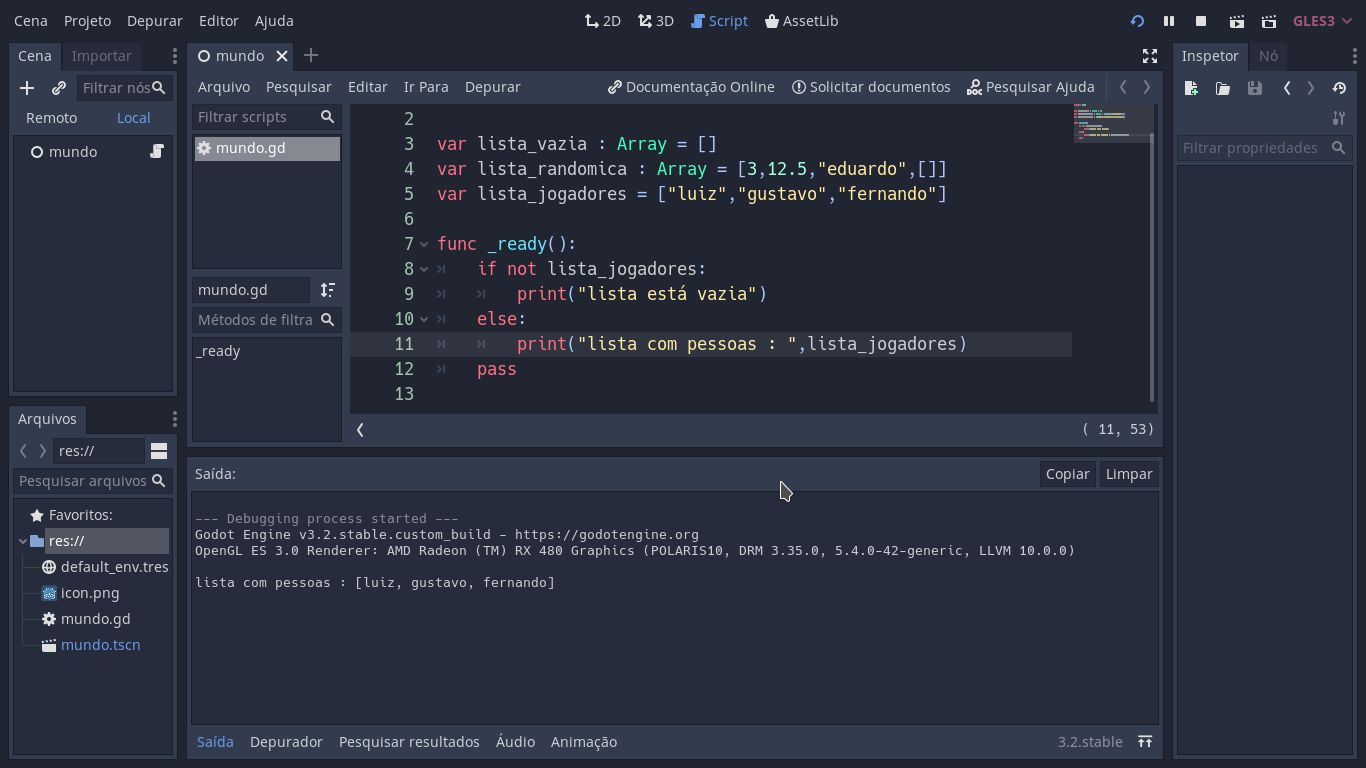1366x768 pixels.
Task: Fold the func _ready line 7
Action: tap(424, 244)
